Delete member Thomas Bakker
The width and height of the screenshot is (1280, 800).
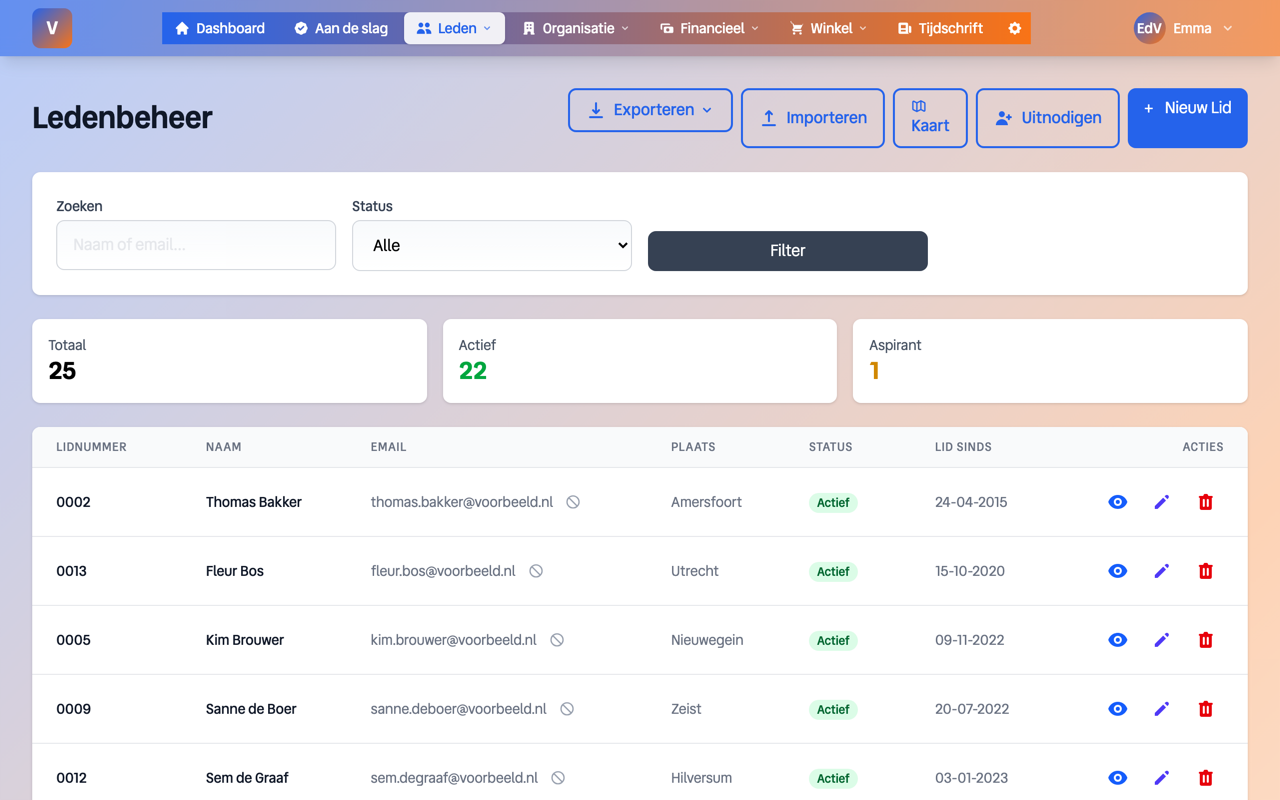pyautogui.click(x=1206, y=502)
